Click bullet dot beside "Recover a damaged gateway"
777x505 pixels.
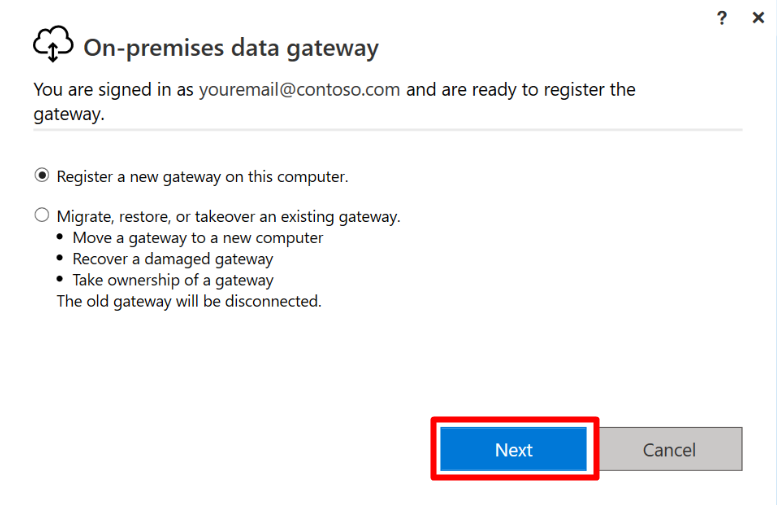point(60,258)
